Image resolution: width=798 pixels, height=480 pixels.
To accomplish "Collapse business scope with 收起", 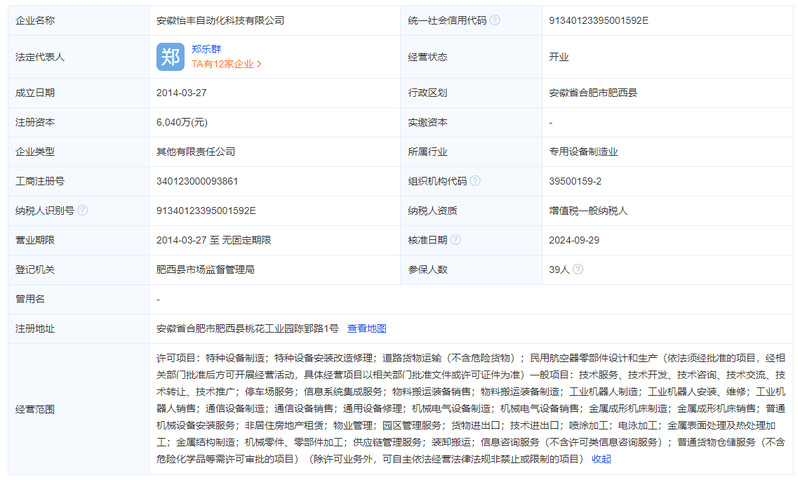I will 601,458.
